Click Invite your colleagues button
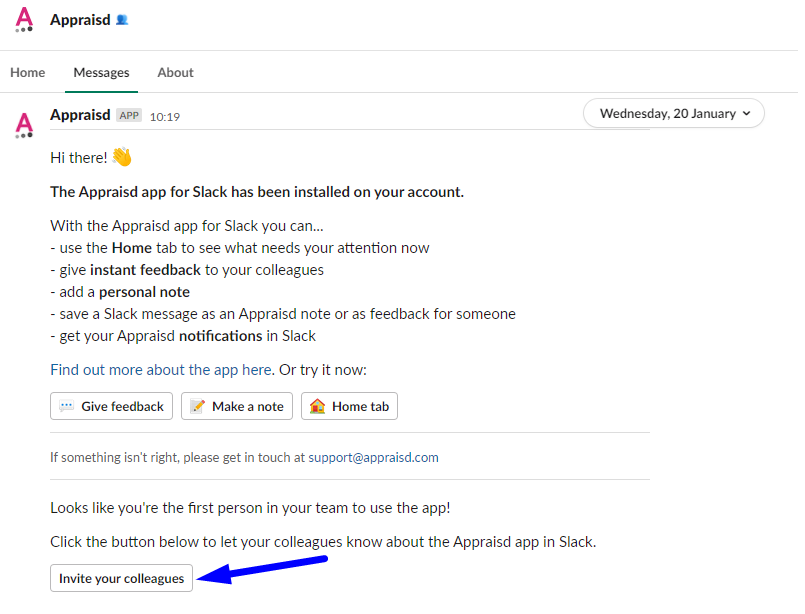Viewport: 805px width, 614px height. click(121, 579)
